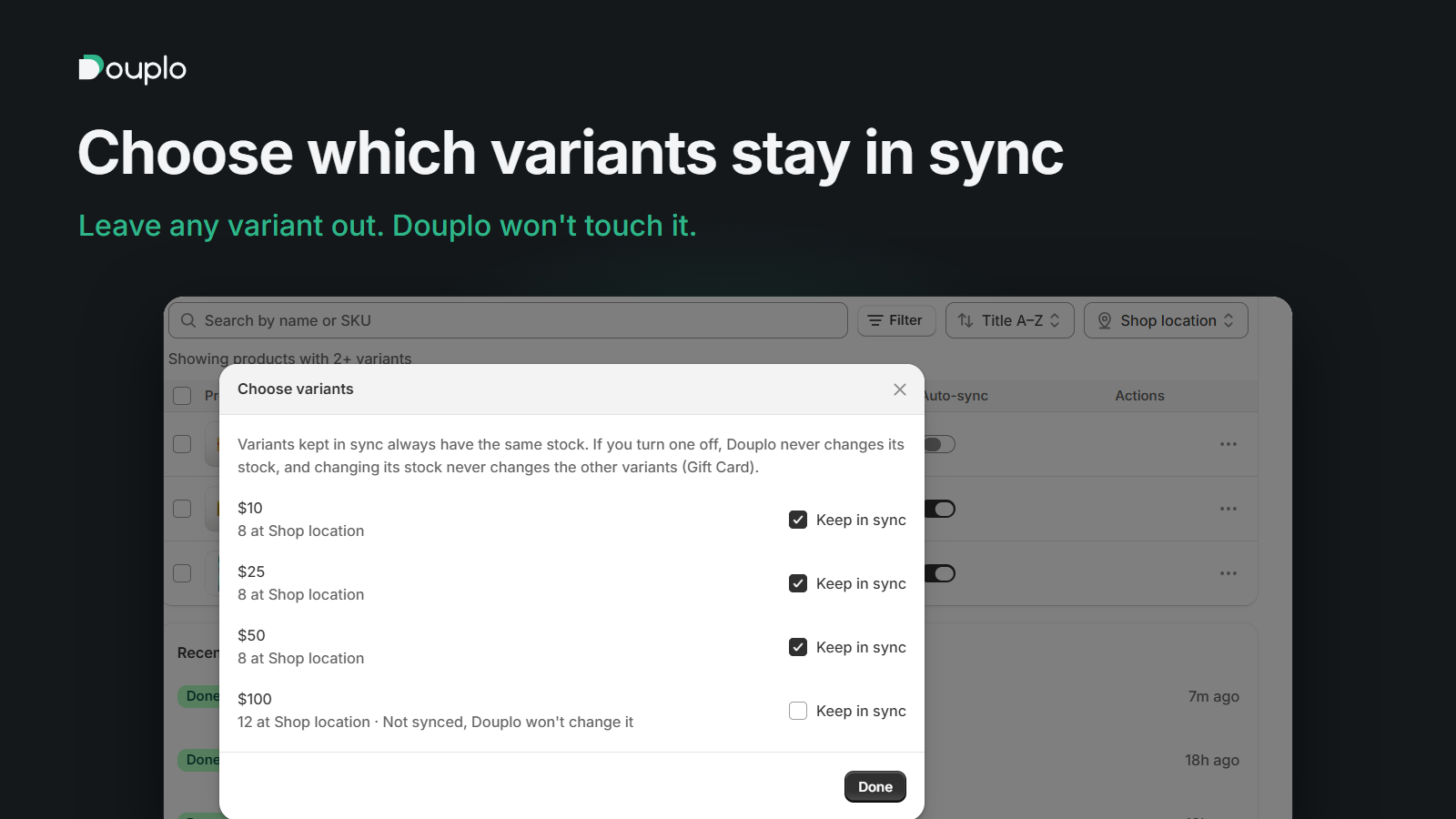The height and width of the screenshot is (819, 1456).
Task: Open actions menu for first product row
Action: [x=1228, y=444]
